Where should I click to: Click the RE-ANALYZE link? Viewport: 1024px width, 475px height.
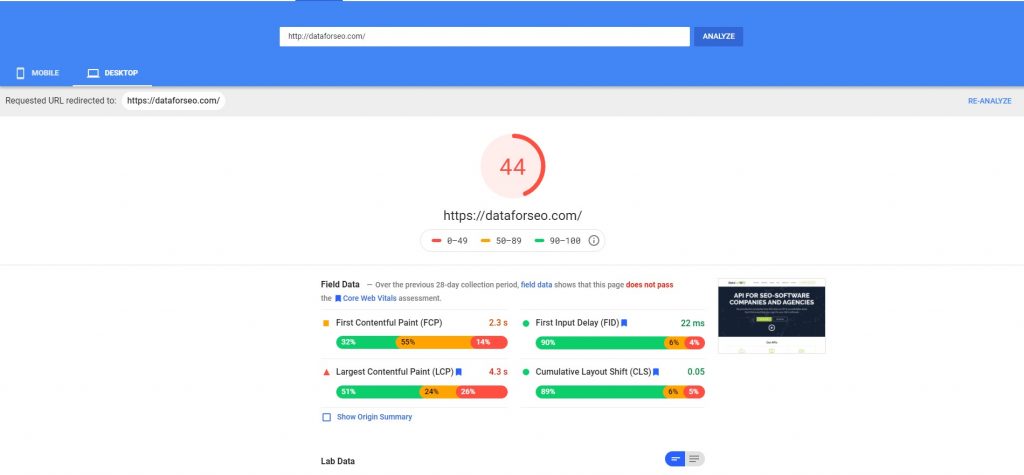989,101
